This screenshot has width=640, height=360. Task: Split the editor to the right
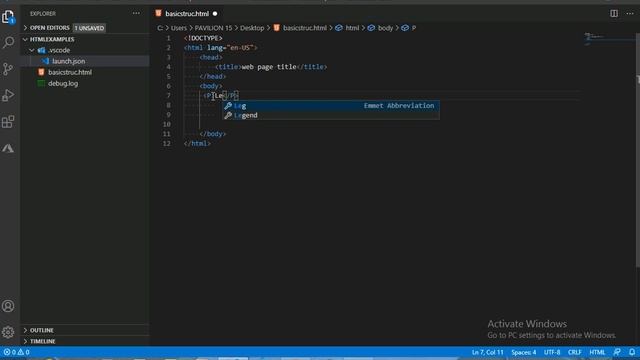614,13
